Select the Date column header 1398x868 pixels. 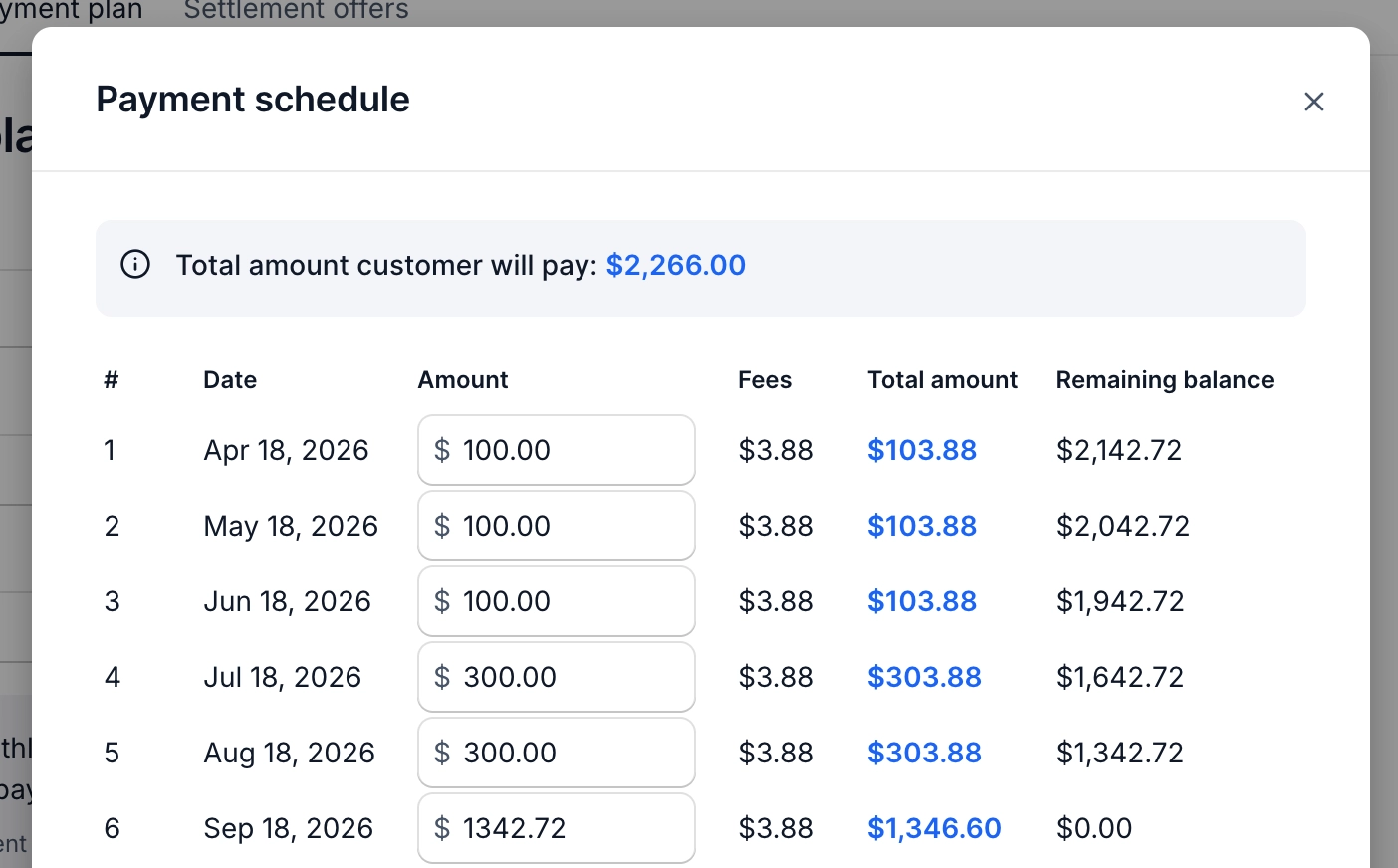coord(230,380)
